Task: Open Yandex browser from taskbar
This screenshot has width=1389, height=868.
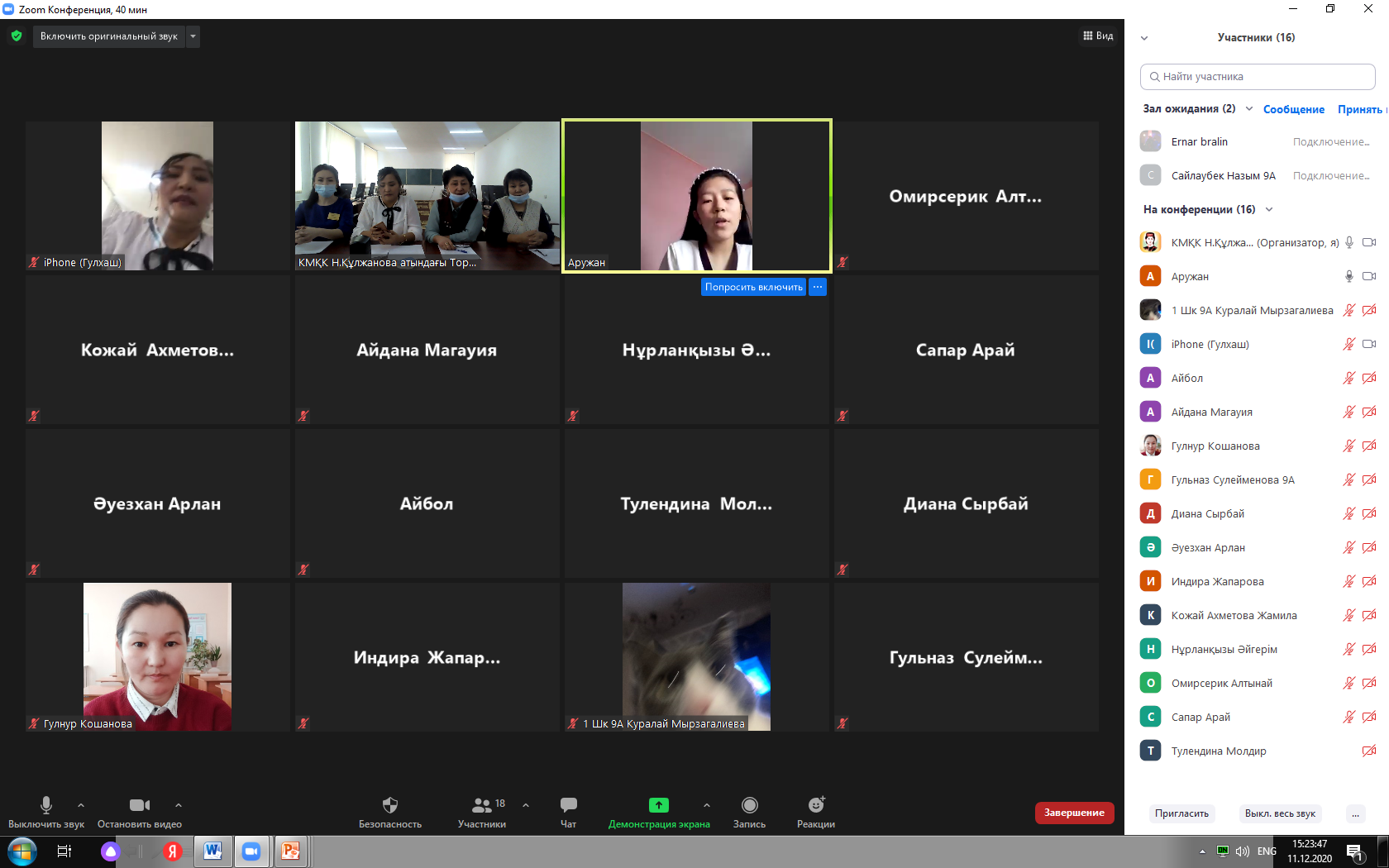Action: tap(172, 851)
